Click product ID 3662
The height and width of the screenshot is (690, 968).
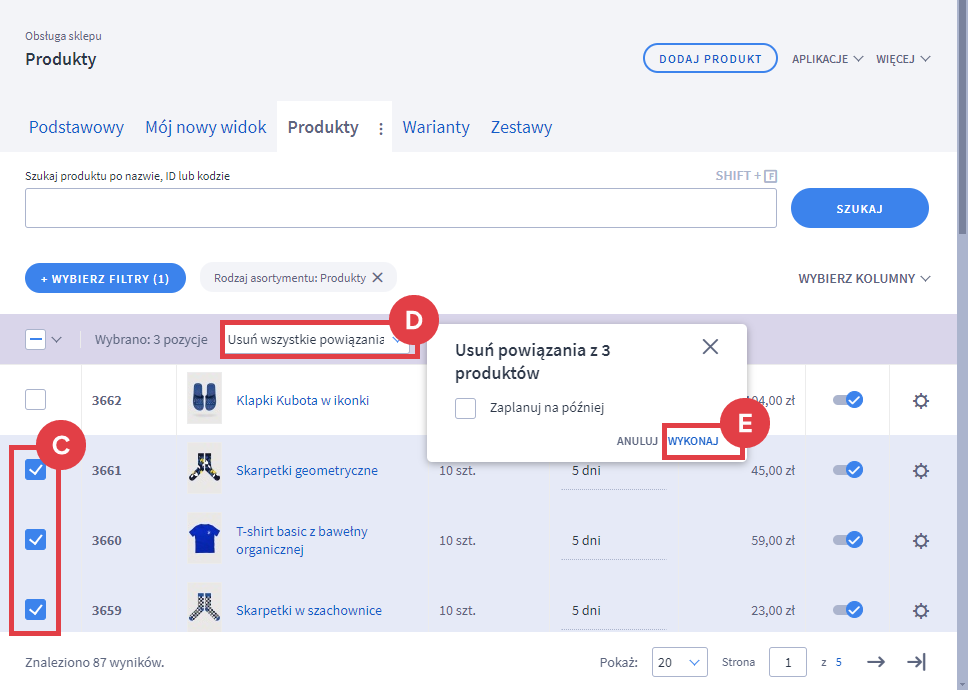(x=107, y=401)
